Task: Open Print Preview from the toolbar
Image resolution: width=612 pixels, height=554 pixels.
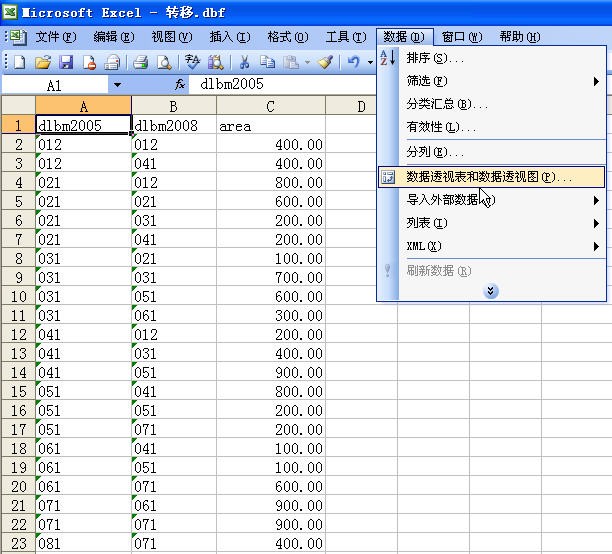Action: pyautogui.click(x=163, y=62)
